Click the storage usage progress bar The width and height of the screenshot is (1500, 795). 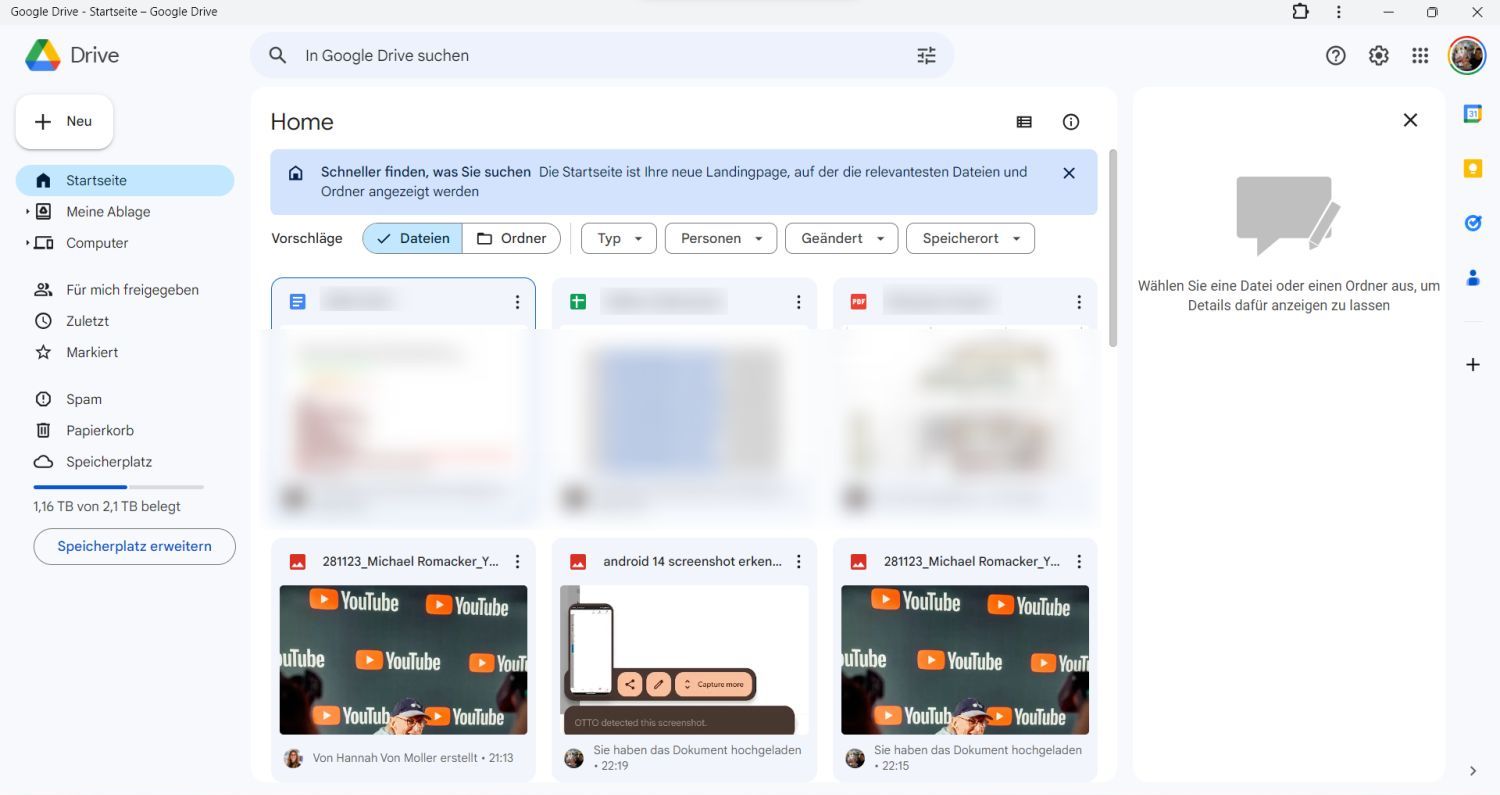pyautogui.click(x=118, y=487)
